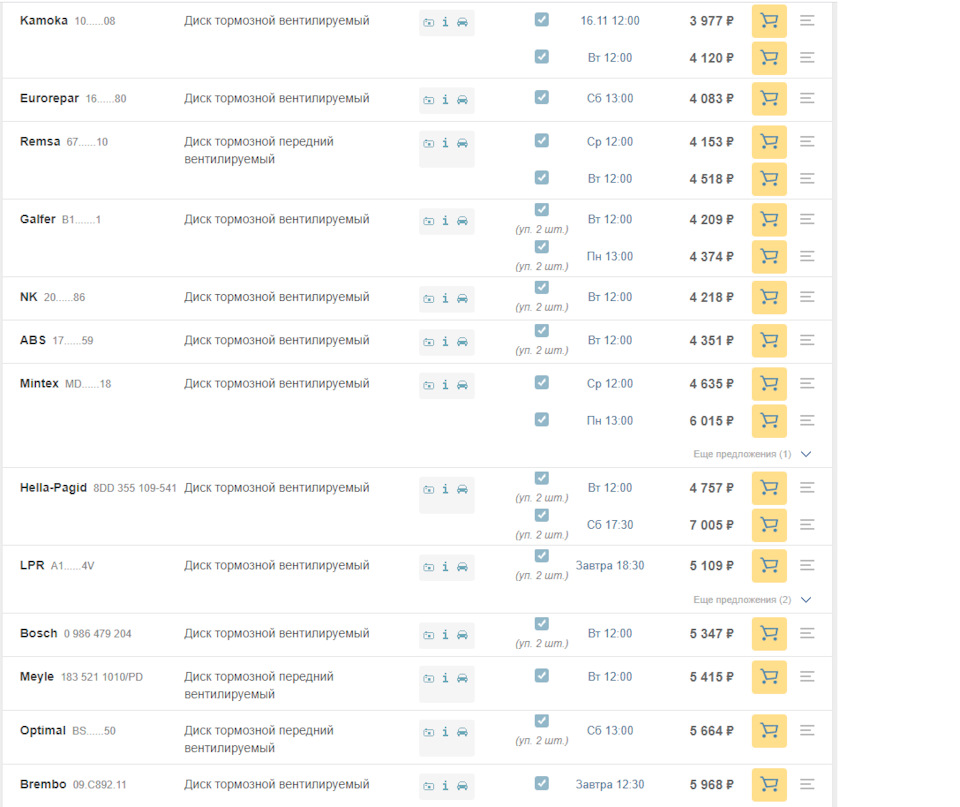Add Hella-Pagid 7 005 ₽ offer to cart
This screenshot has height=807, width=960.
769,525
